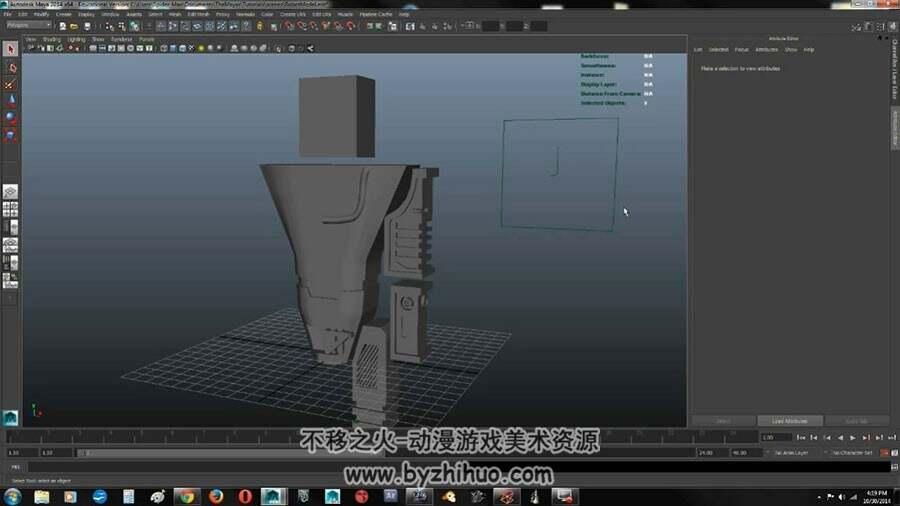Click the Save Scene icon
Image resolution: width=900 pixels, height=506 pixels.
click(87, 26)
